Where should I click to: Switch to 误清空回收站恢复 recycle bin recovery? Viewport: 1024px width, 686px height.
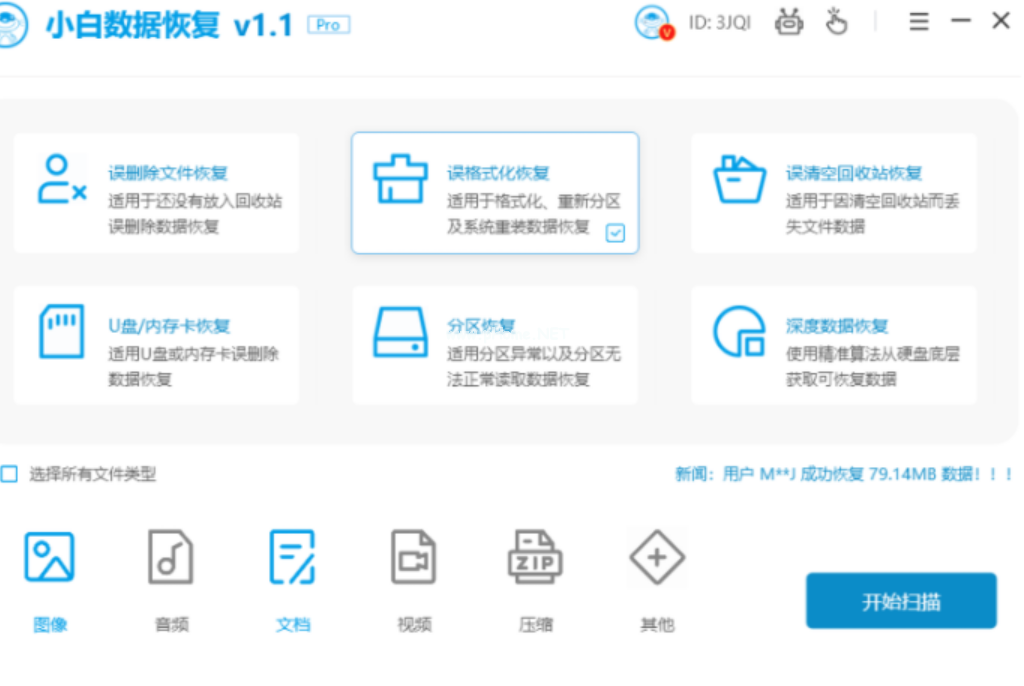835,192
